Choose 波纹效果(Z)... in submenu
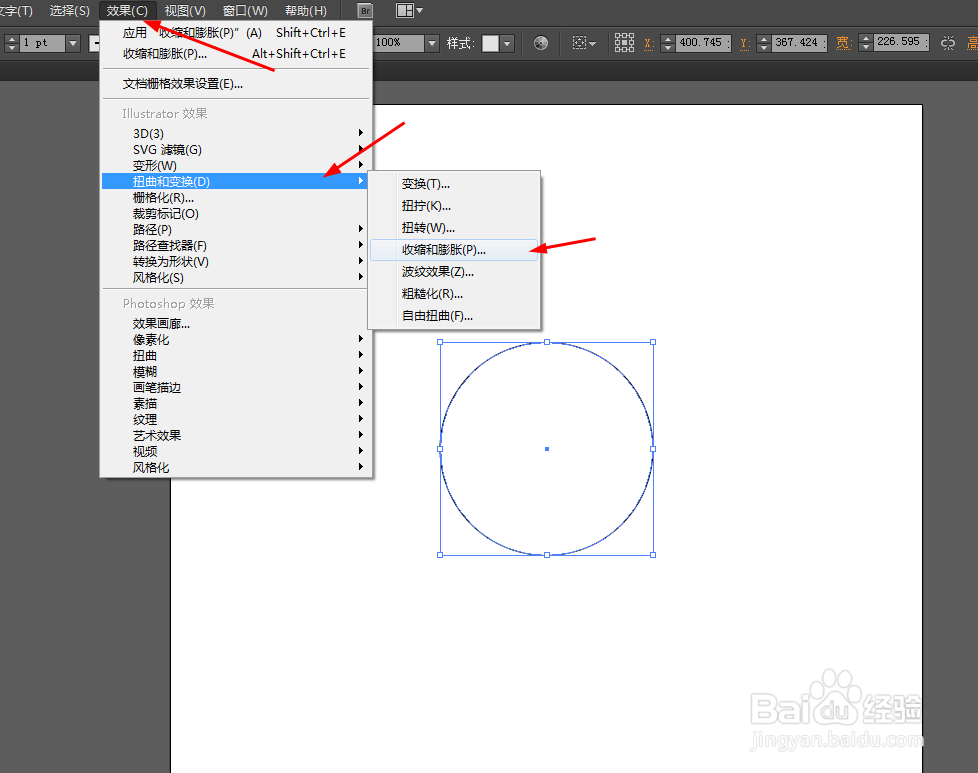This screenshot has height=773, width=978. pyautogui.click(x=454, y=272)
